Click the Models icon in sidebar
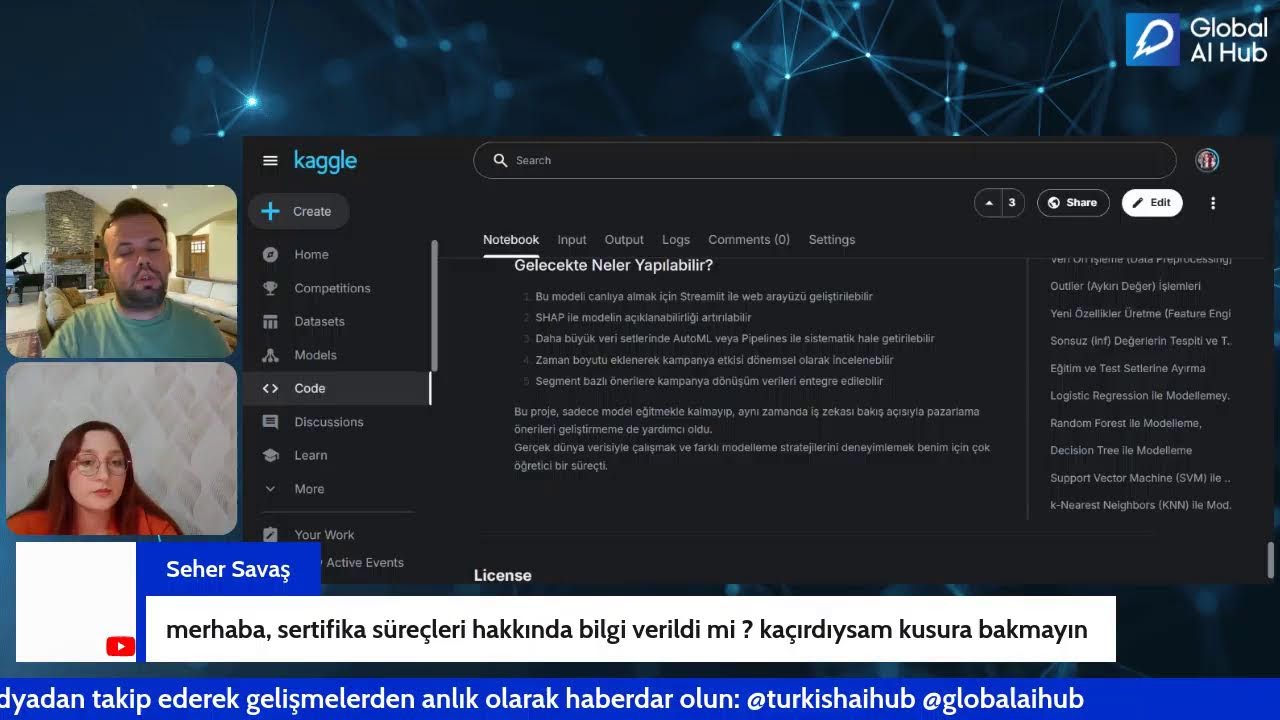1280x720 pixels. [270, 355]
